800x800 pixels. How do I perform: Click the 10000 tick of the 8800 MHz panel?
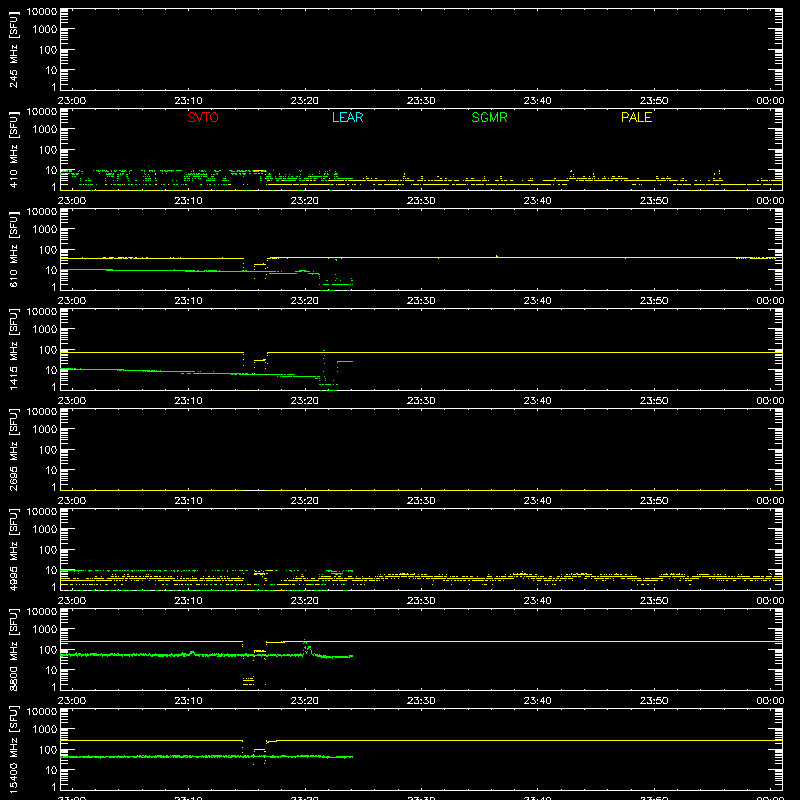tap(42, 612)
